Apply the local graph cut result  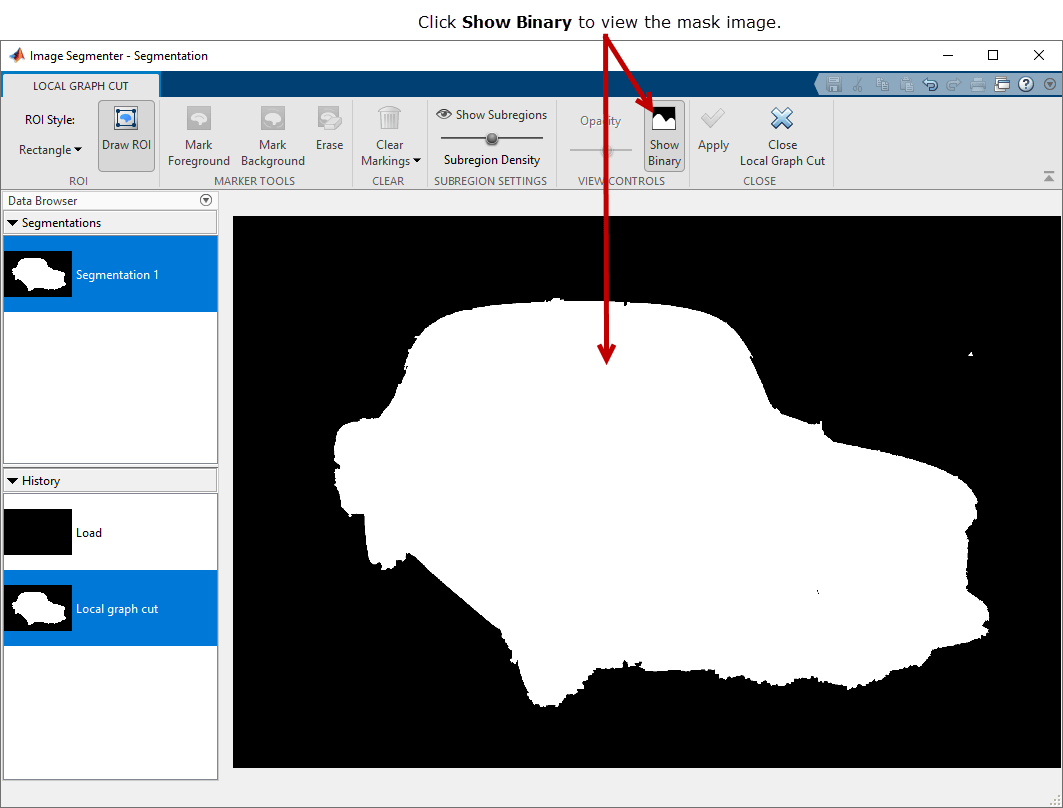[713, 128]
